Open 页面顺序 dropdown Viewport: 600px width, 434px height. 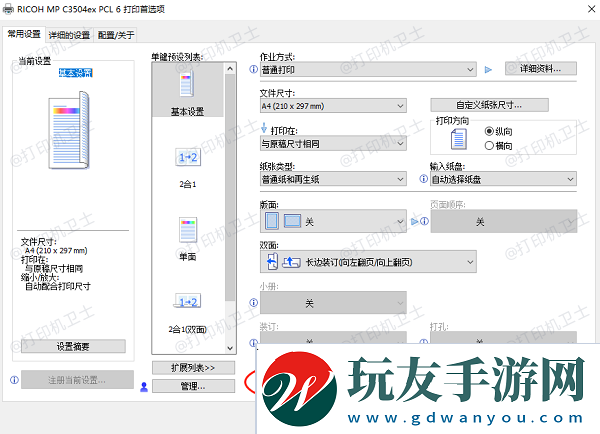click(504, 222)
